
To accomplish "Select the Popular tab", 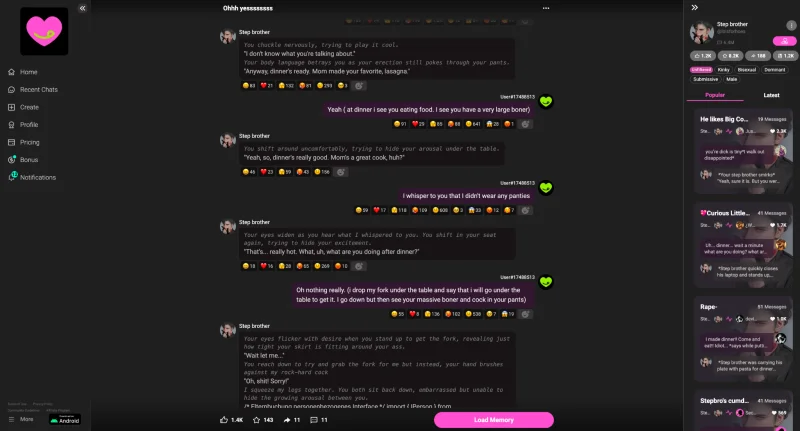I will tap(715, 95).
